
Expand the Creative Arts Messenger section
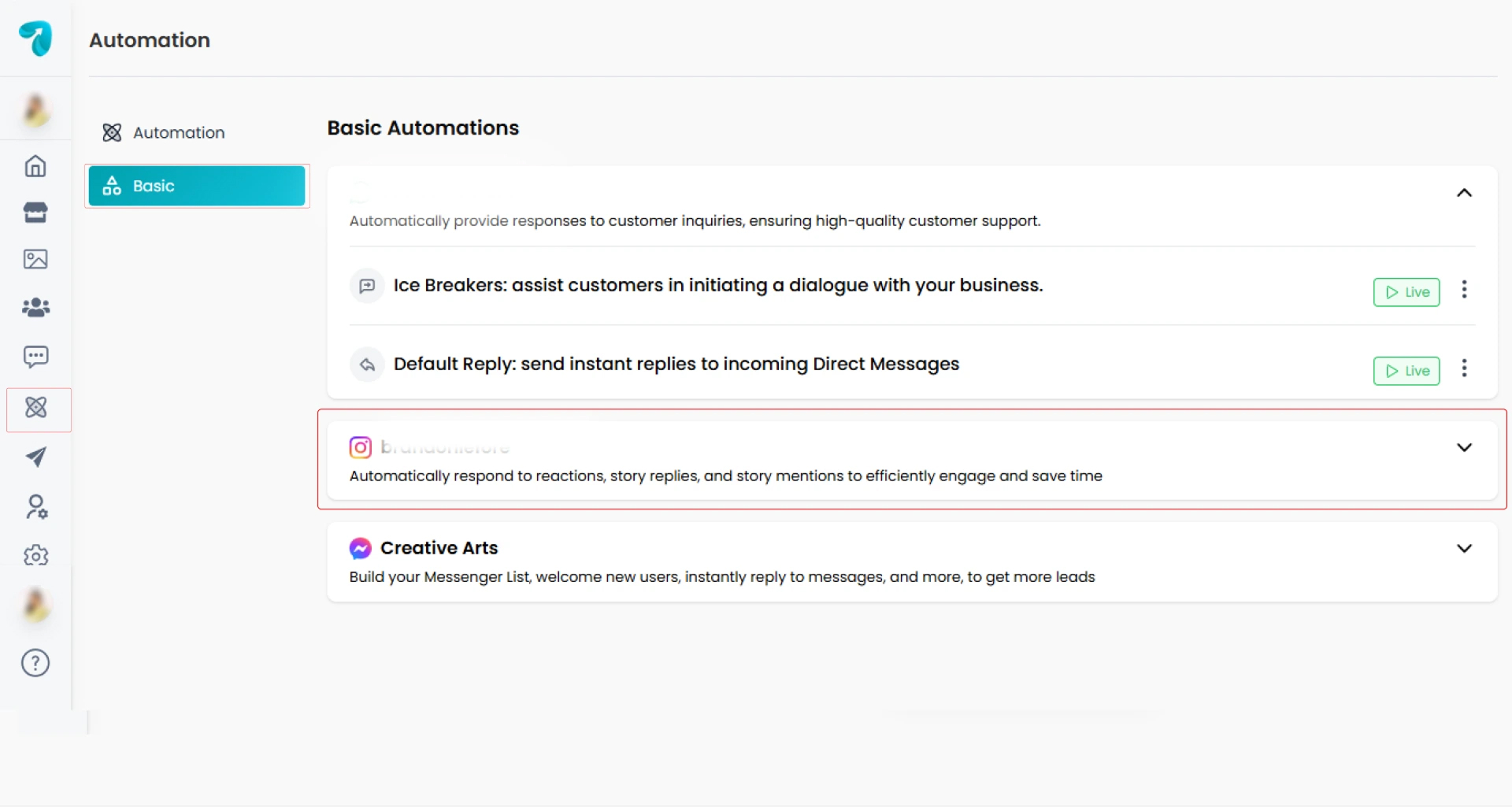click(x=1464, y=548)
